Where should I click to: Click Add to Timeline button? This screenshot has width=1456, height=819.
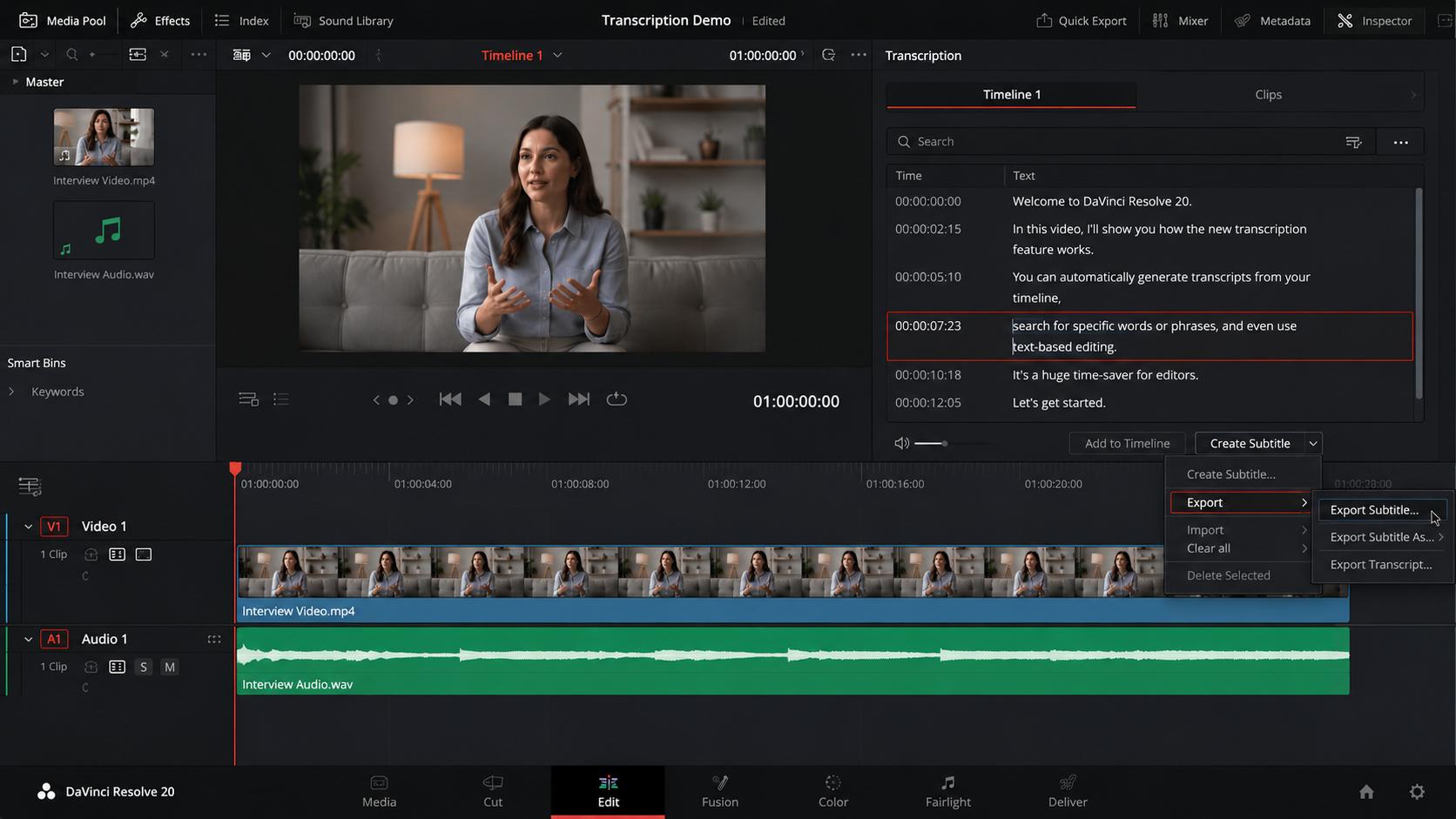point(1127,443)
